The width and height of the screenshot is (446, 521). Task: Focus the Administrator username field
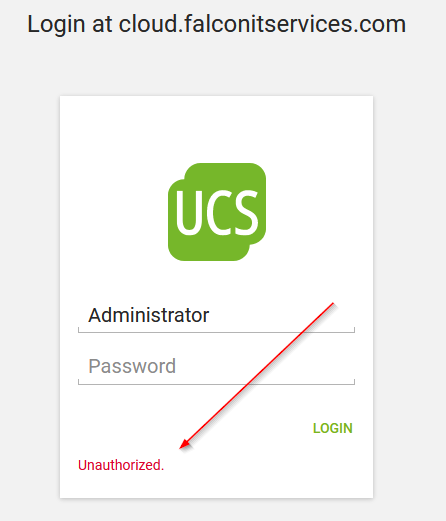click(x=216, y=315)
